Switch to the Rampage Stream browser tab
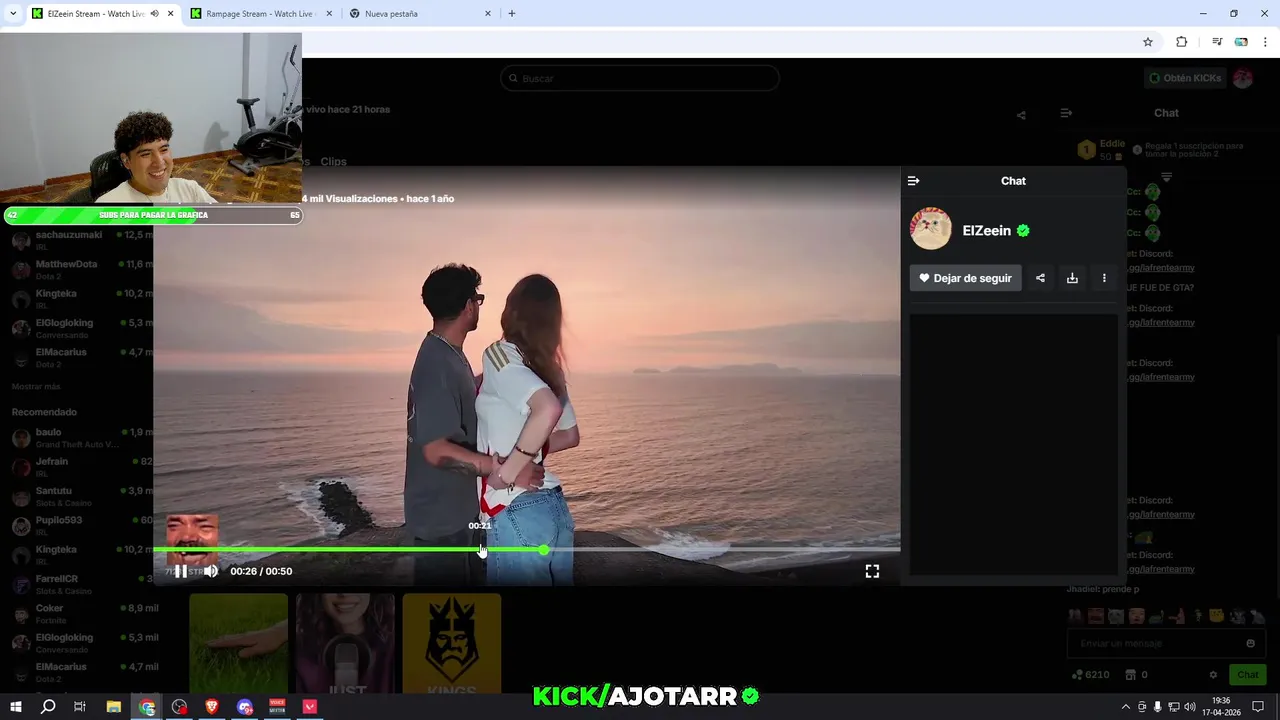This screenshot has height=720, width=1280. point(260,14)
